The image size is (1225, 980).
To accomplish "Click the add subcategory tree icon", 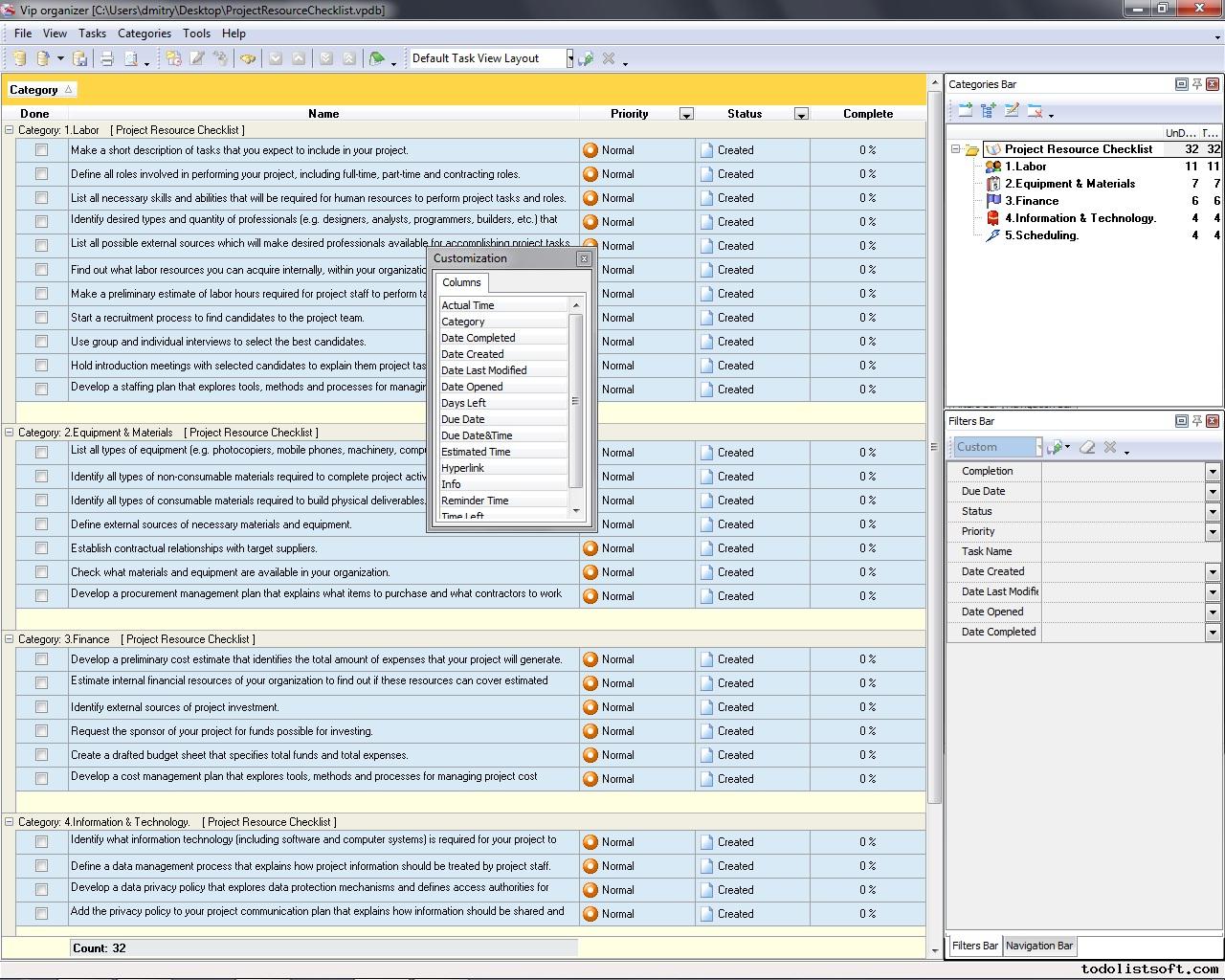I will pyautogui.click(x=989, y=111).
